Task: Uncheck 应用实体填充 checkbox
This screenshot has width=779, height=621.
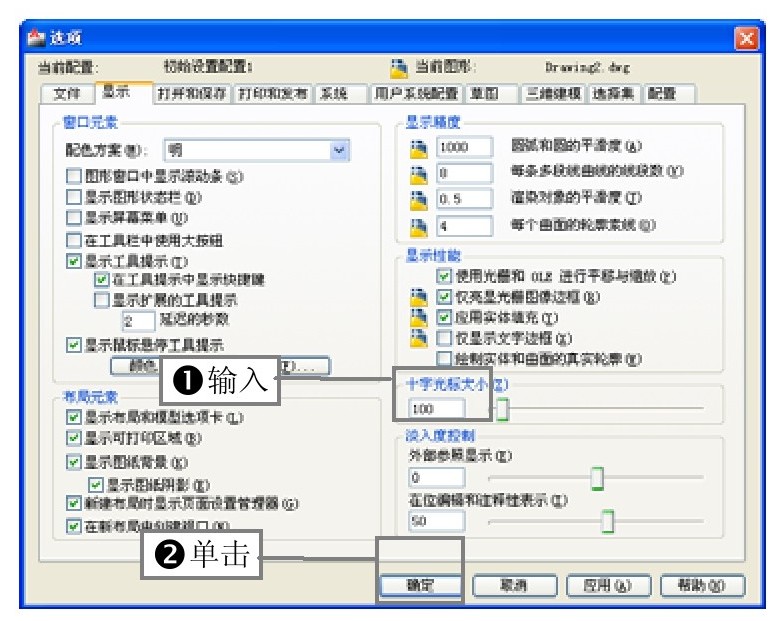Action: coord(444,317)
